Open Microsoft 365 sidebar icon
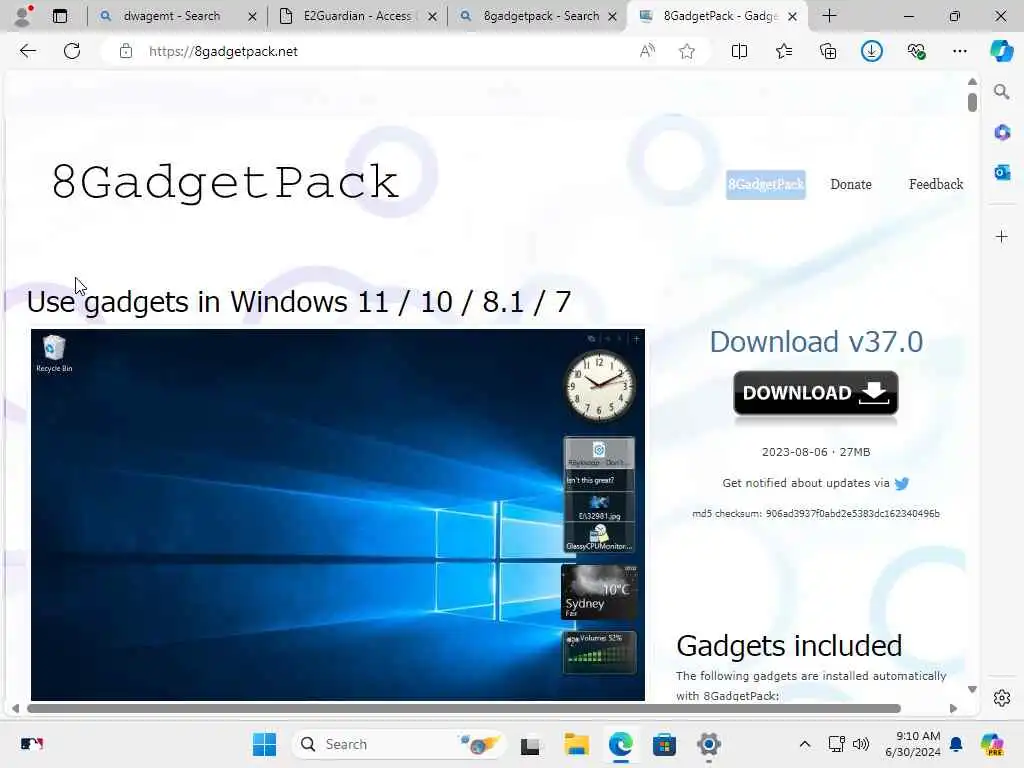 tap(1002, 133)
